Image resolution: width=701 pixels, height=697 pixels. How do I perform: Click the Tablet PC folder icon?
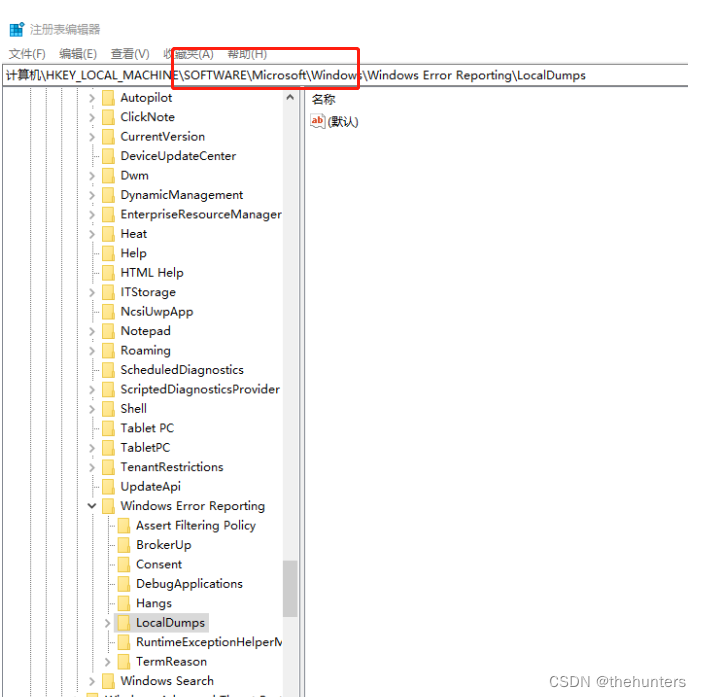pyautogui.click(x=108, y=428)
